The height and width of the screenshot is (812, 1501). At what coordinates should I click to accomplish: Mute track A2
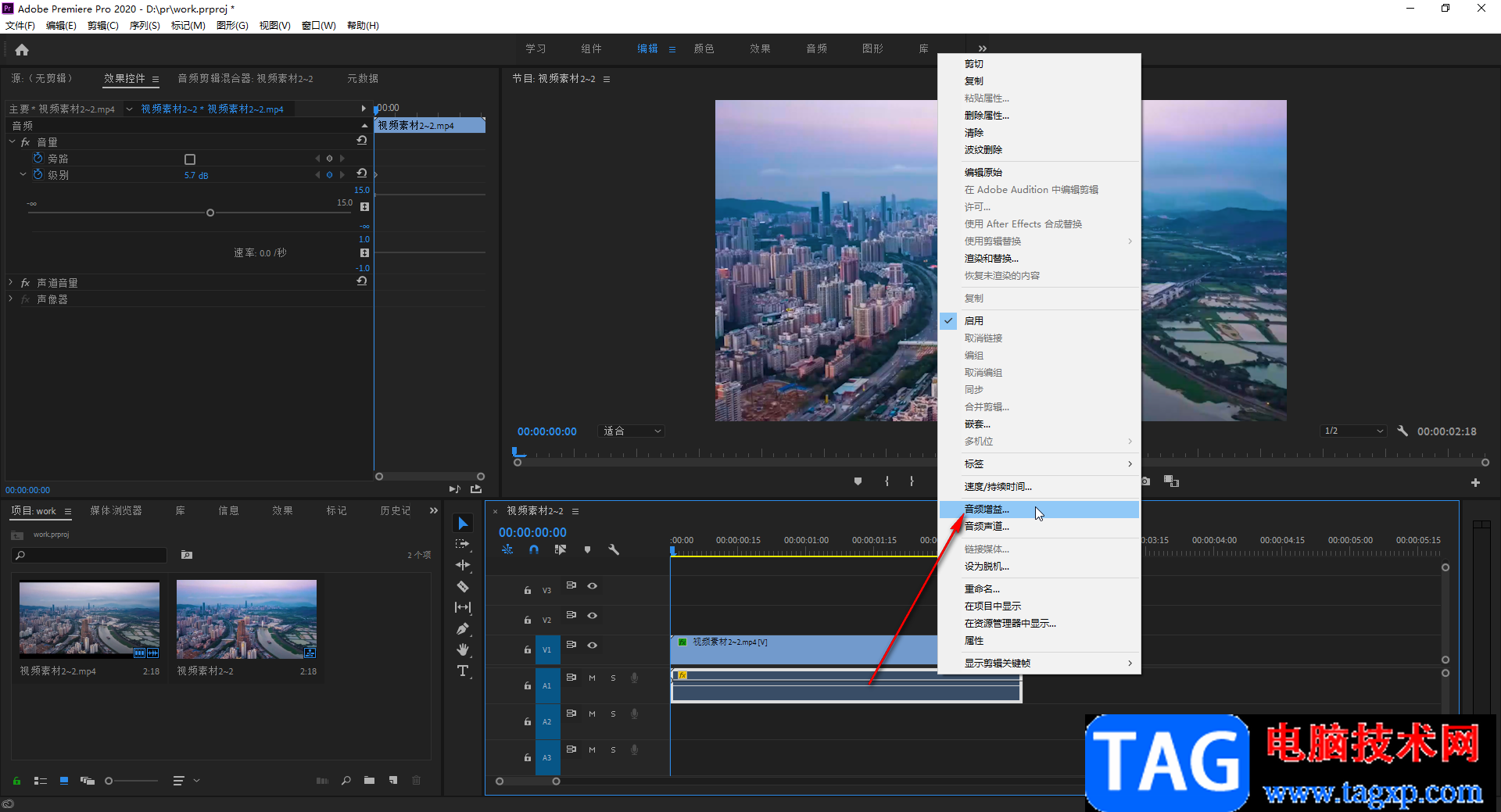point(592,714)
